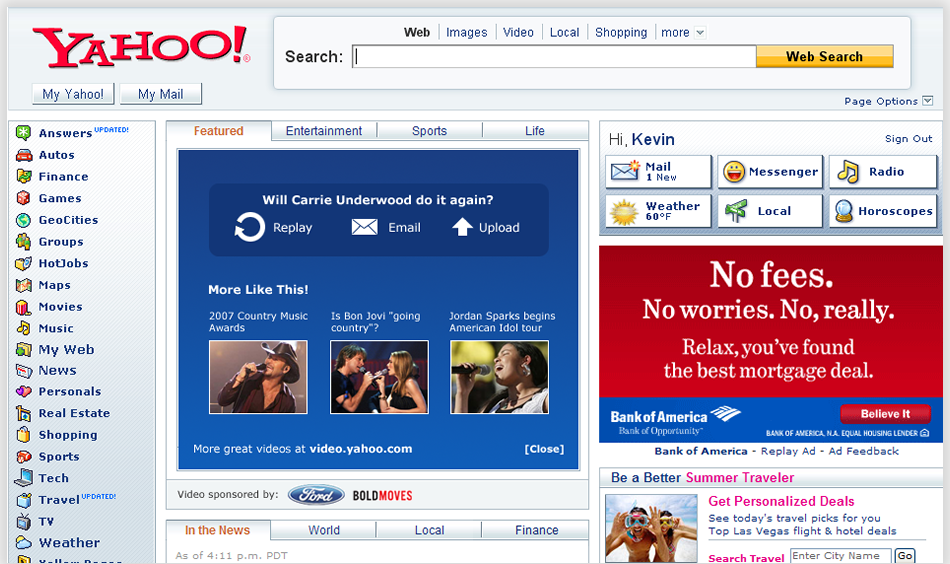Viewport: 950px width, 564px height.
Task: Click the Upload arrow icon
Action: click(462, 227)
